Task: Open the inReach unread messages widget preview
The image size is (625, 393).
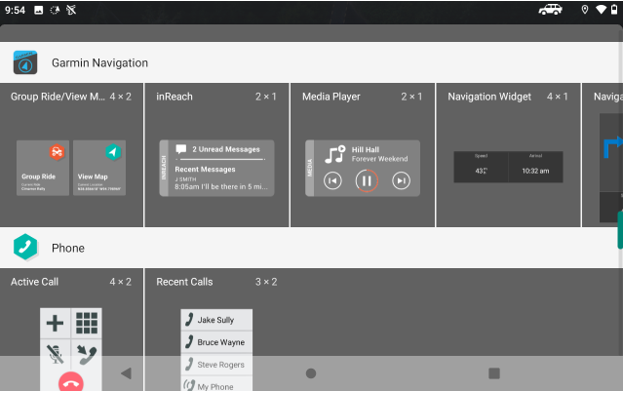Action: 217,168
